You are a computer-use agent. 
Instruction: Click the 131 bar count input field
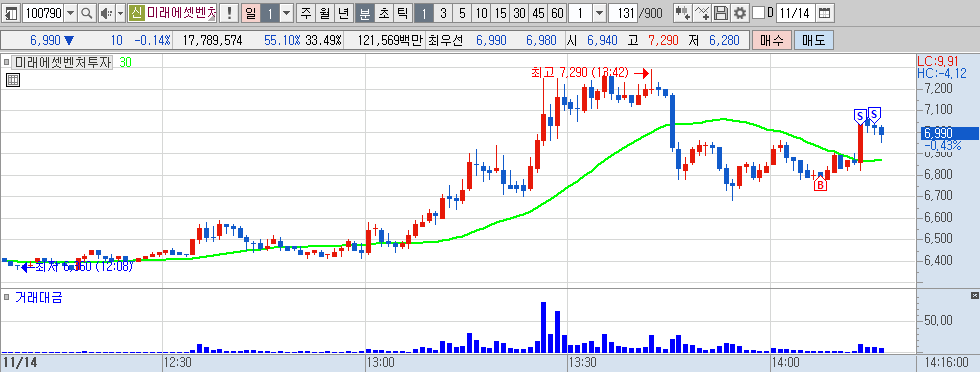tap(623, 13)
